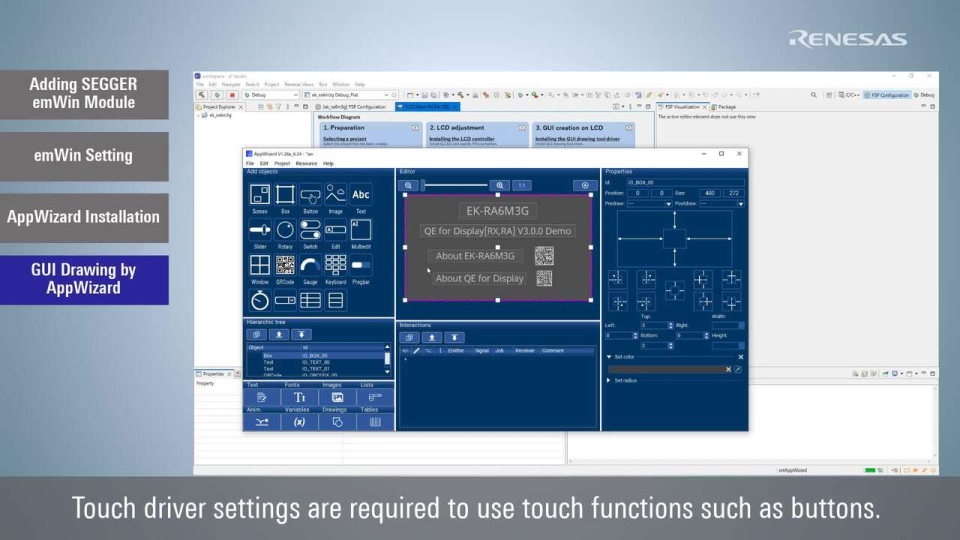The image size is (960, 540).
Task: Add a Slider object
Action: tap(260, 230)
